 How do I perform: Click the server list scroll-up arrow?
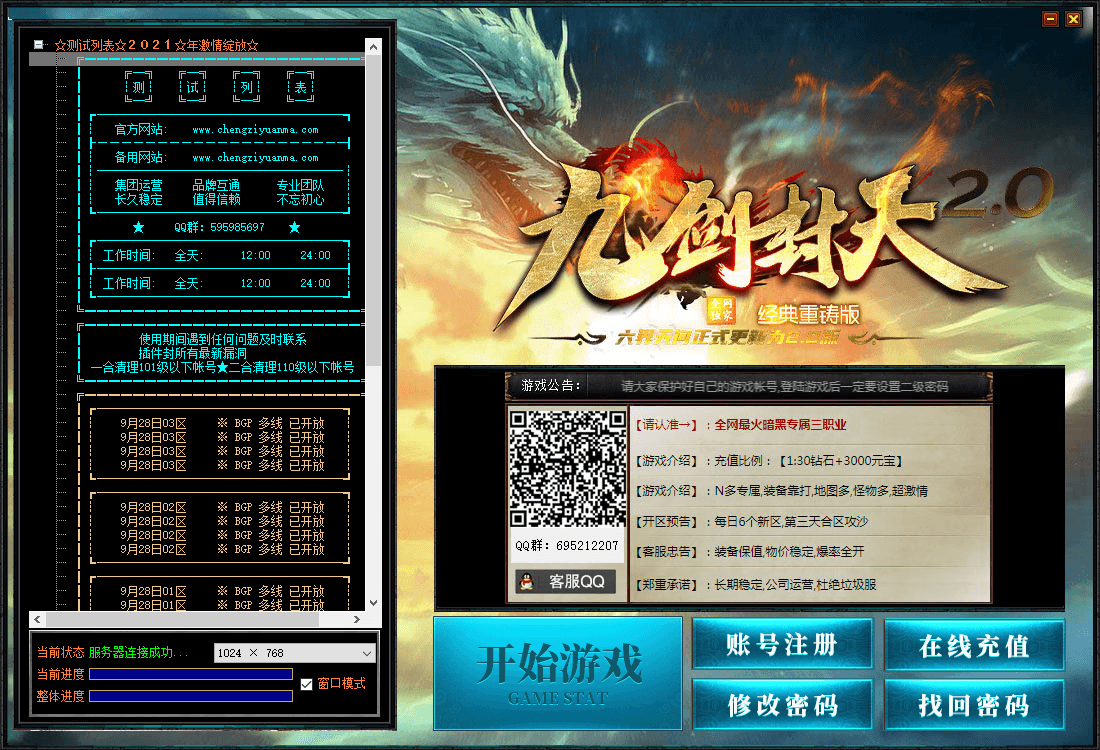tap(373, 46)
